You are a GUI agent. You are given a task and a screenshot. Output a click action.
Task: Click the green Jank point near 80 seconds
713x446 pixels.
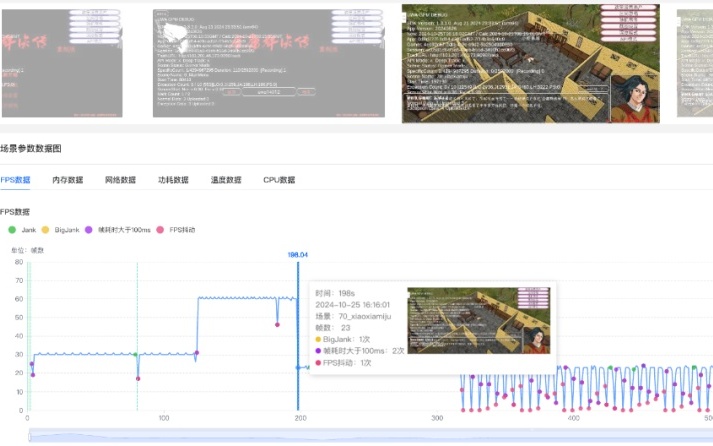(136, 355)
